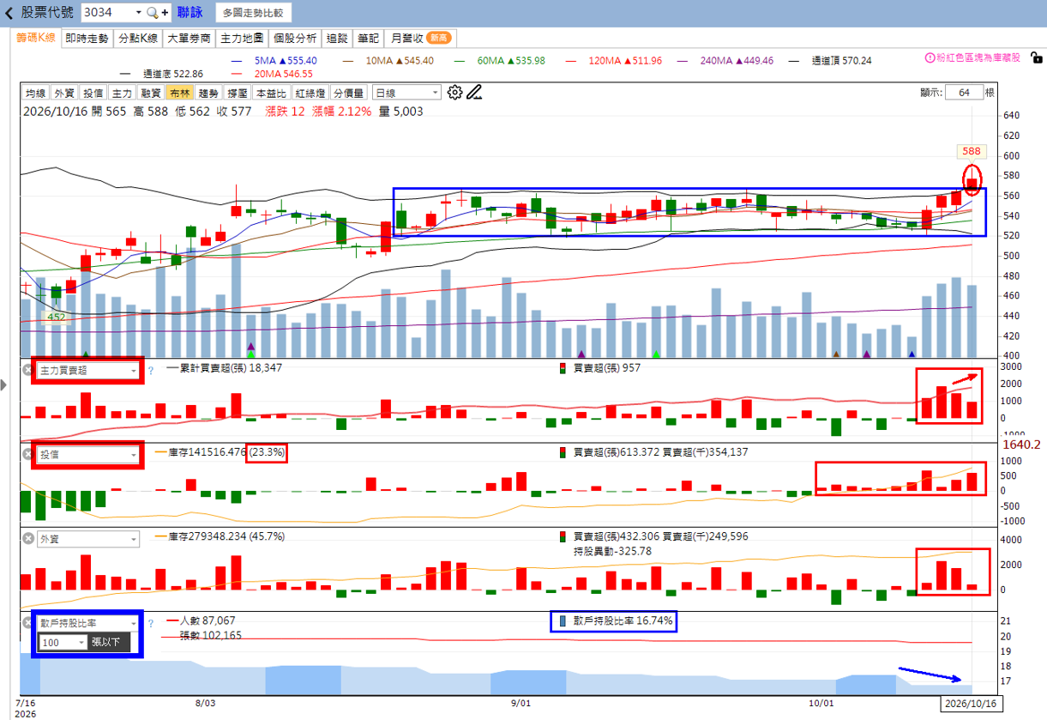Toggle the 分價量 overlay button

point(349,93)
